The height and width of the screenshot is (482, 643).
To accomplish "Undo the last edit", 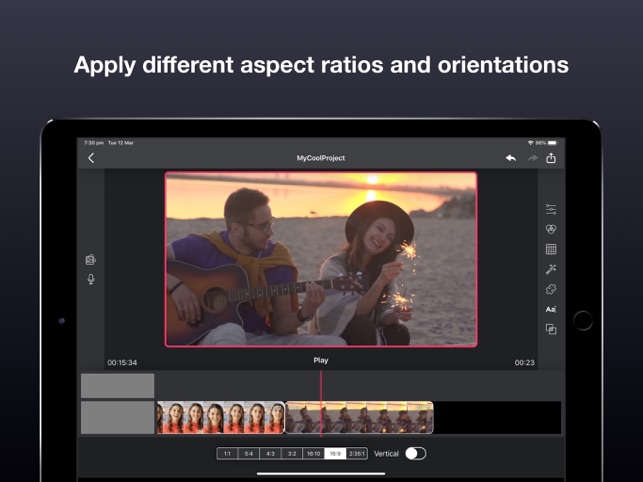I will pos(511,158).
